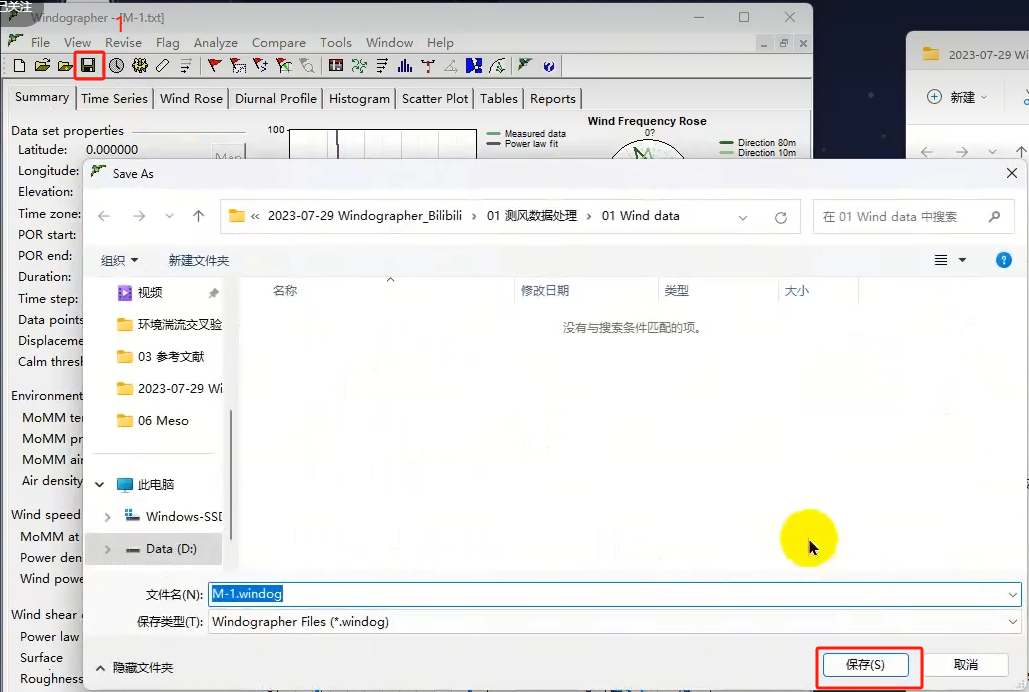1029x692 pixels.
Task: Click the highlighted Save icon on the toolbar
Action: tap(87, 65)
